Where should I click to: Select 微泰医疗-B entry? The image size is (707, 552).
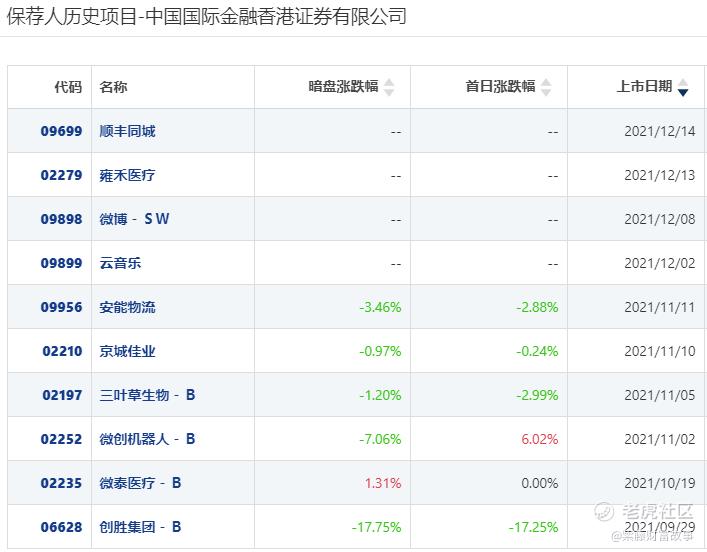[x=140, y=483]
